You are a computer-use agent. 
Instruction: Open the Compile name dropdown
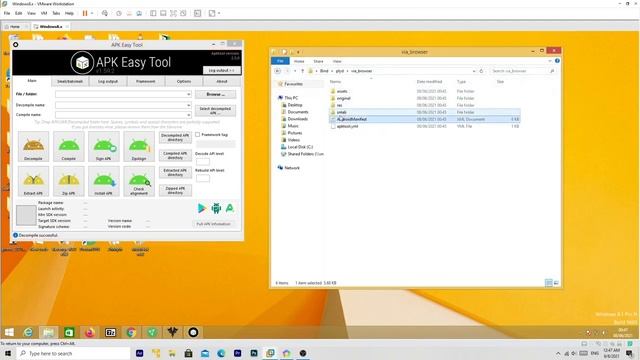[189, 115]
